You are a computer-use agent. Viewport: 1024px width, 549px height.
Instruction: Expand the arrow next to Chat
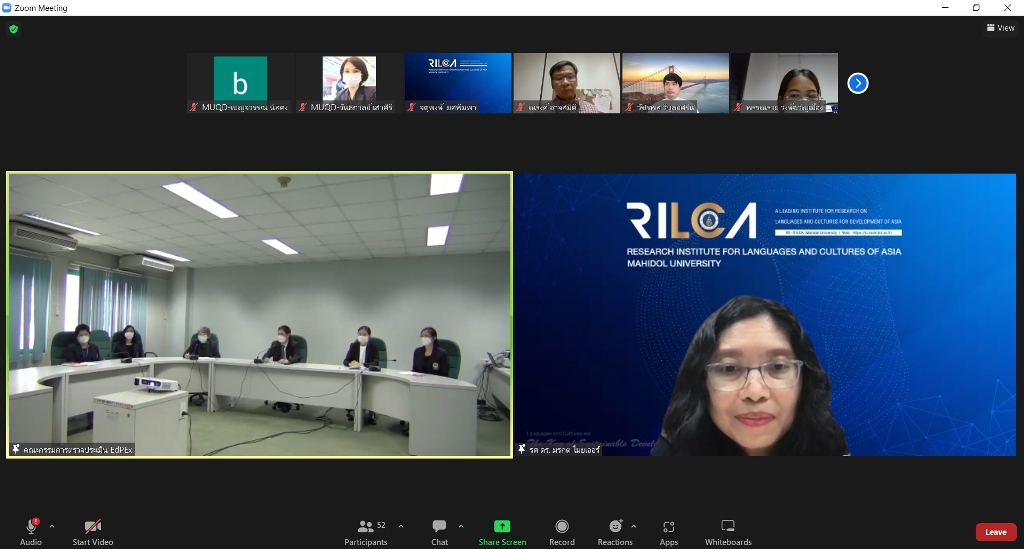461,526
